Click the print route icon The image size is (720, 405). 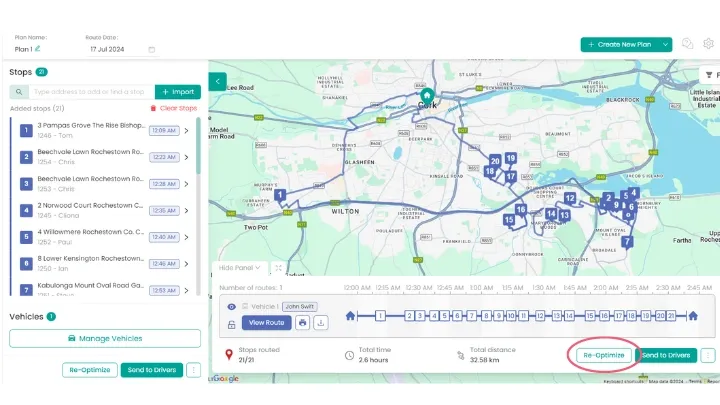pos(303,323)
